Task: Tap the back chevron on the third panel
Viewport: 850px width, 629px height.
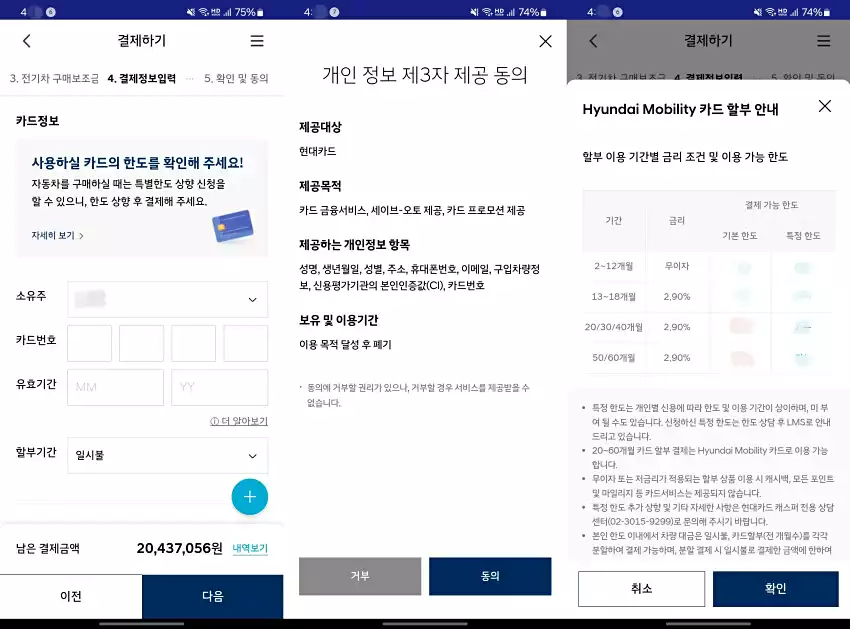Action: tap(594, 41)
